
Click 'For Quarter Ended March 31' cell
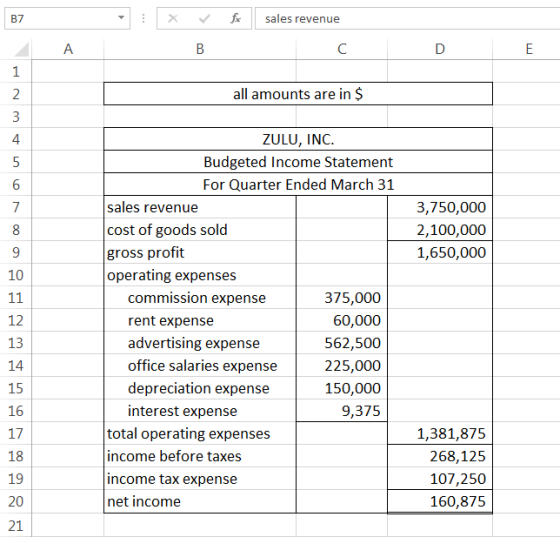298,185
